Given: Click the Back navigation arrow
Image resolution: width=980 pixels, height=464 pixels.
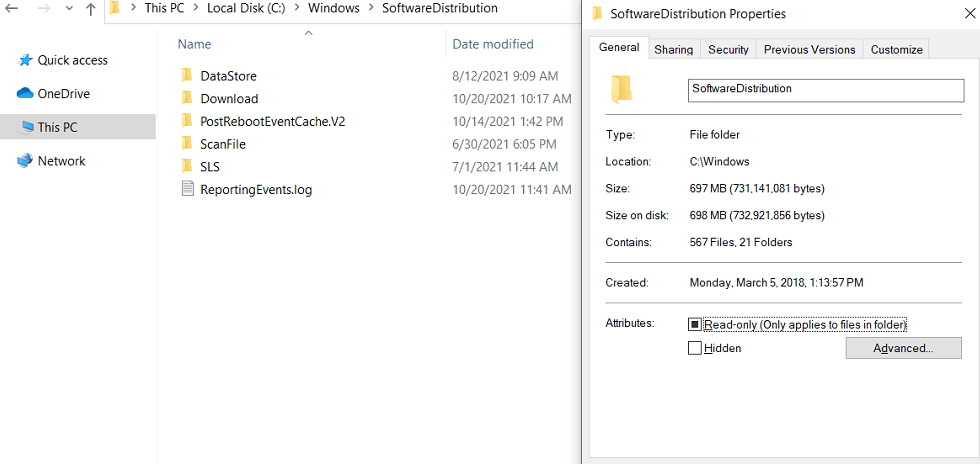Looking at the screenshot, I should click(x=13, y=9).
